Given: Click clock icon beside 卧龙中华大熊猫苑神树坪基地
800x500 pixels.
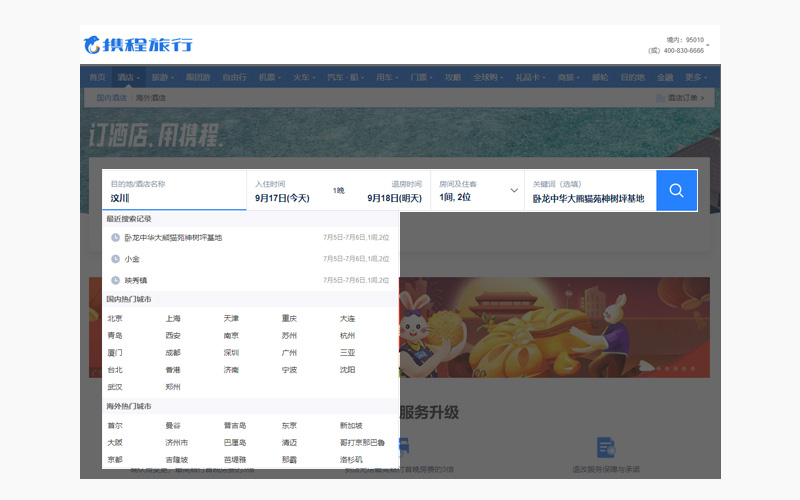Looking at the screenshot, I should point(115,237).
